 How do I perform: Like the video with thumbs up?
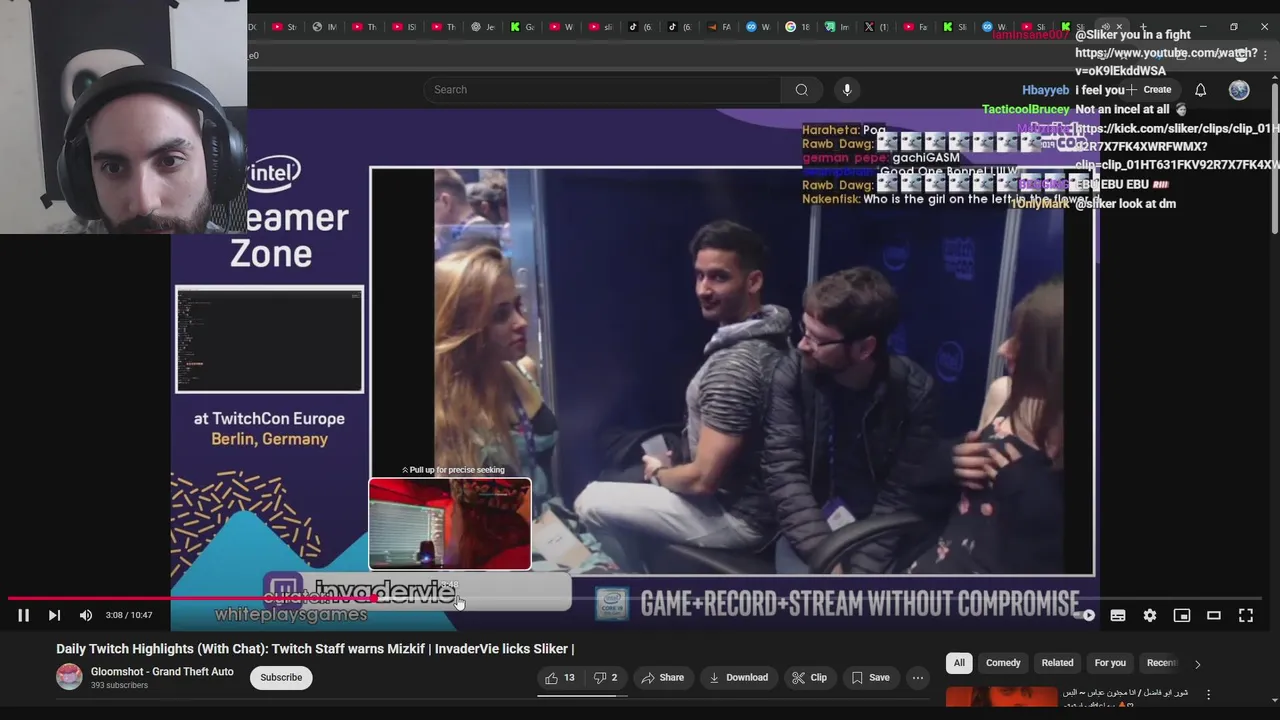[x=560, y=678]
